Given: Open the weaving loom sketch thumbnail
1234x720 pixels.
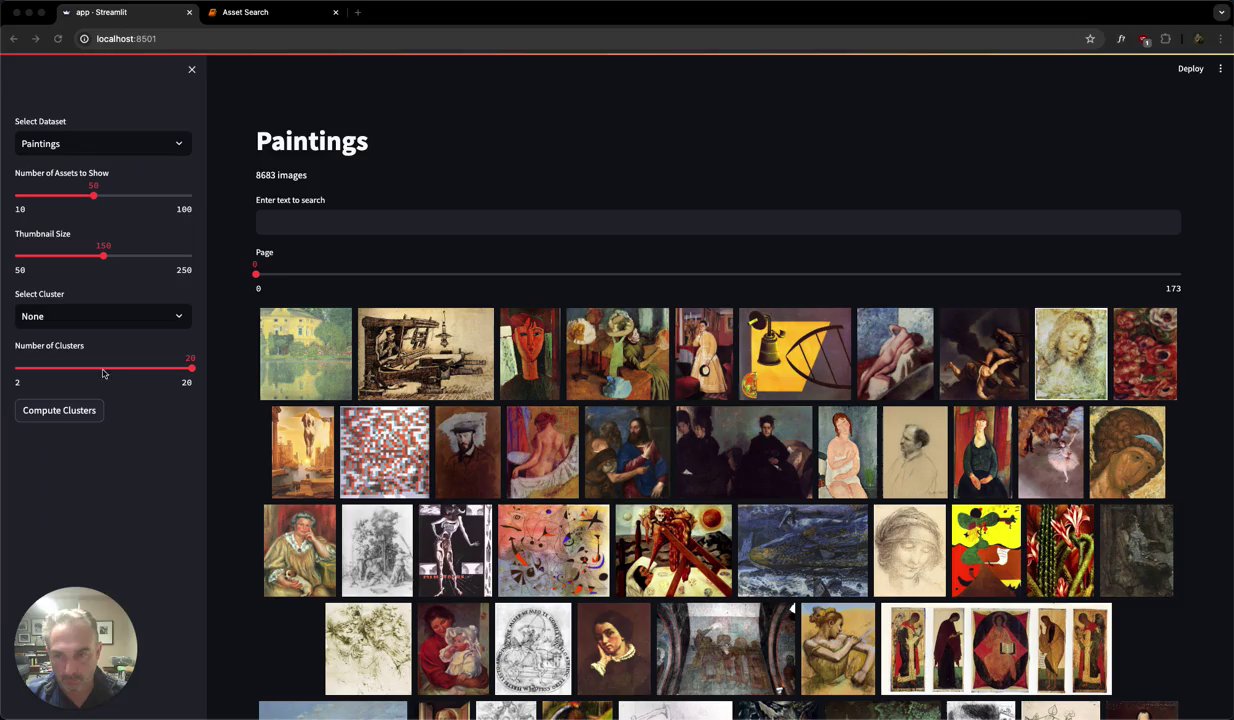Looking at the screenshot, I should [426, 354].
